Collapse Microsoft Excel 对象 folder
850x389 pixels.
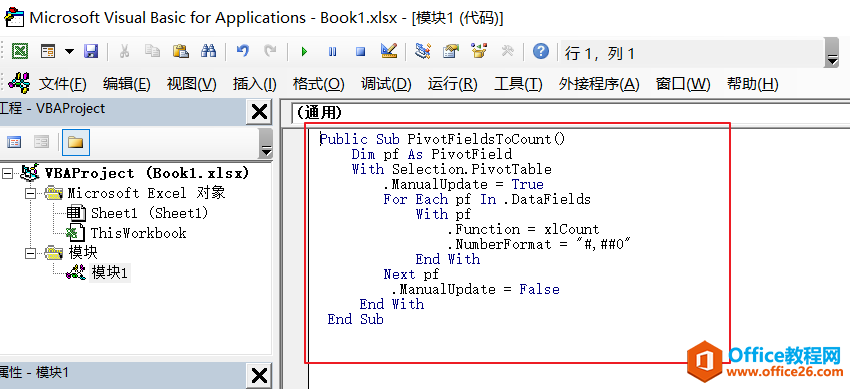[31, 193]
